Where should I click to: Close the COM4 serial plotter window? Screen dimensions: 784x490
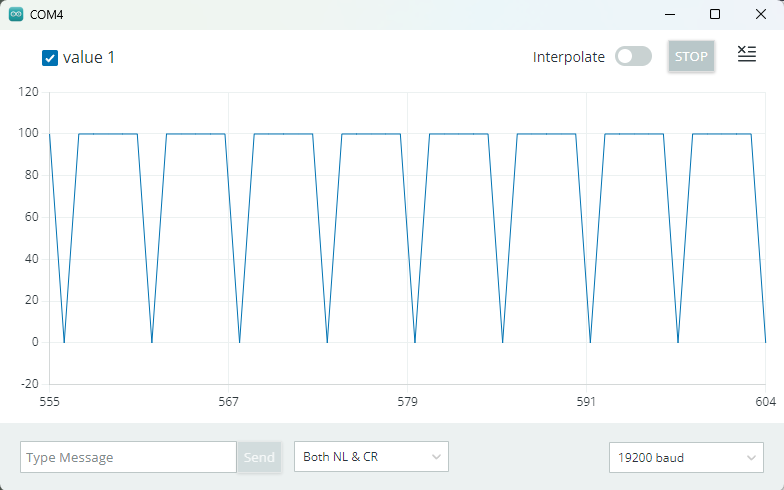coord(760,14)
